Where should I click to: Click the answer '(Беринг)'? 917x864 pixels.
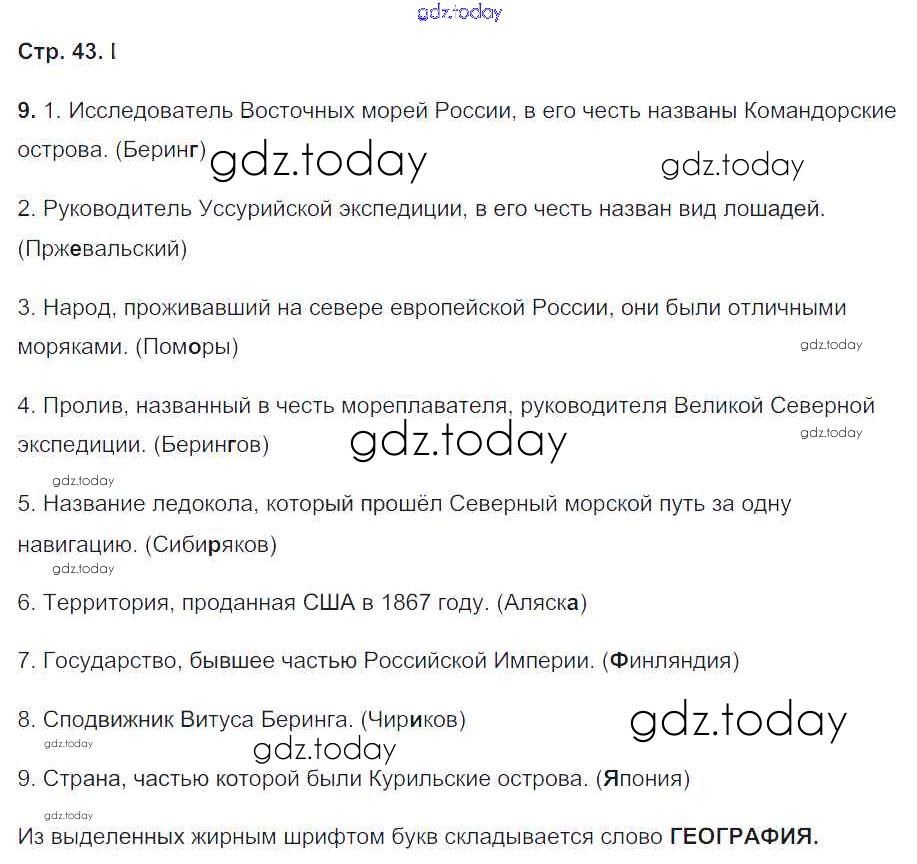161,150
